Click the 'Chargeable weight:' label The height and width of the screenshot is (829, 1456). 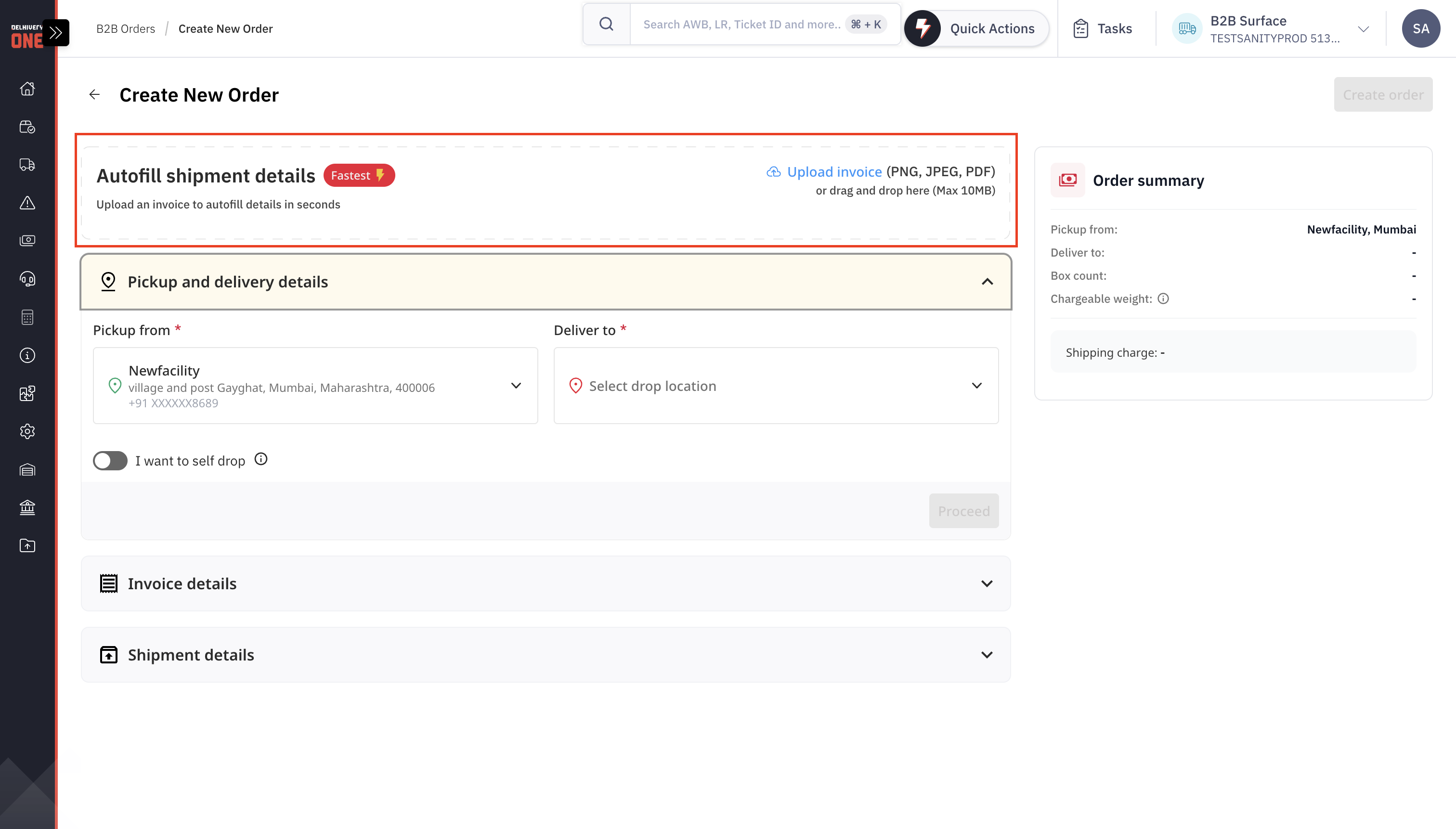click(x=1101, y=298)
